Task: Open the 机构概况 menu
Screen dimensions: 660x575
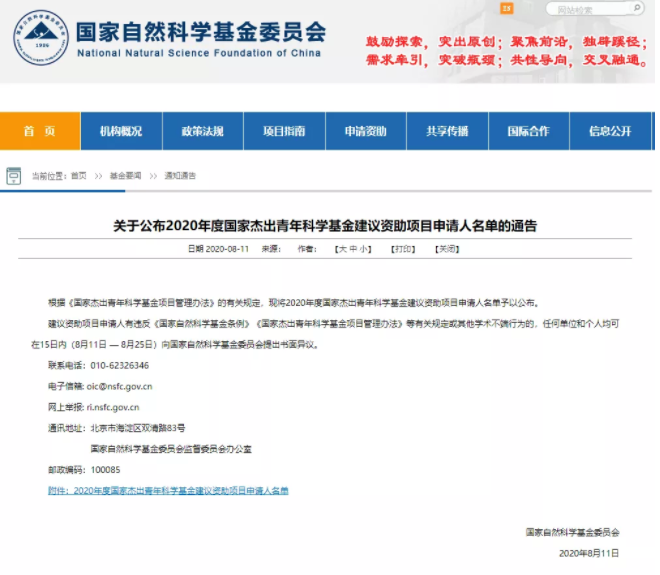Action: [122, 131]
